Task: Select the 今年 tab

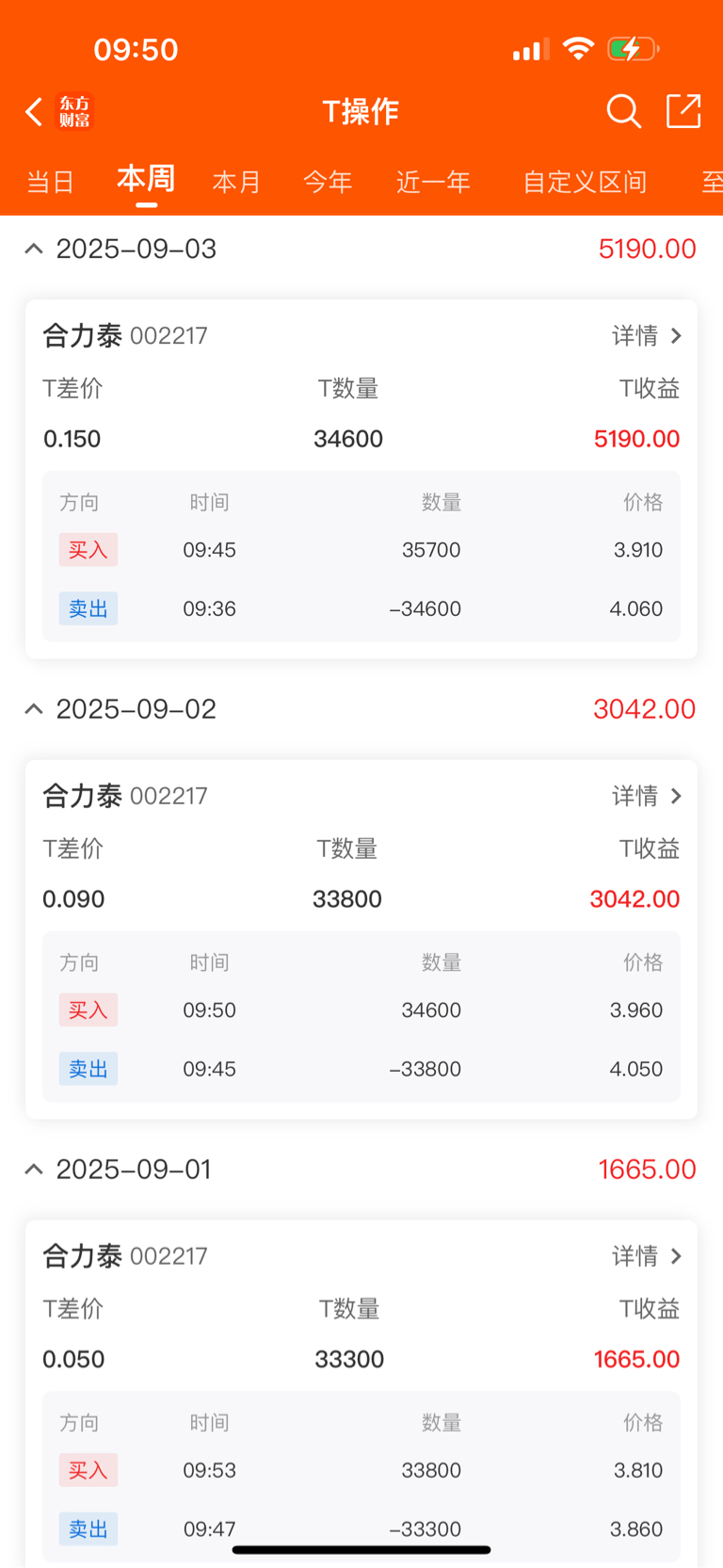Action: coord(328,182)
